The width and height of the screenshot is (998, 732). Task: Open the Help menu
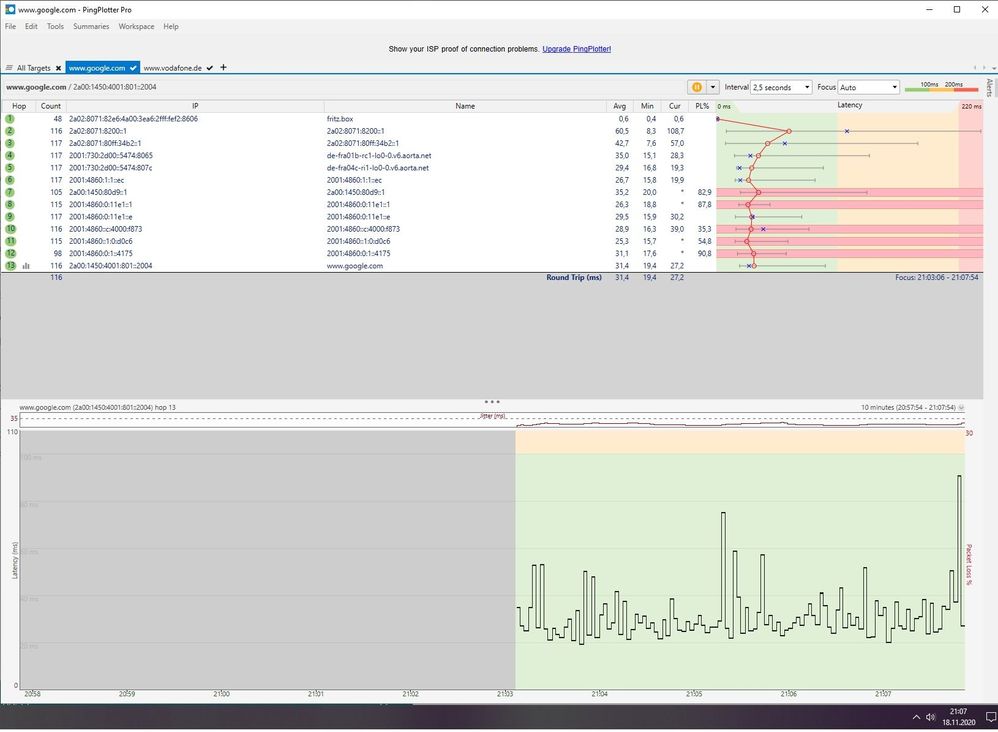click(x=171, y=27)
